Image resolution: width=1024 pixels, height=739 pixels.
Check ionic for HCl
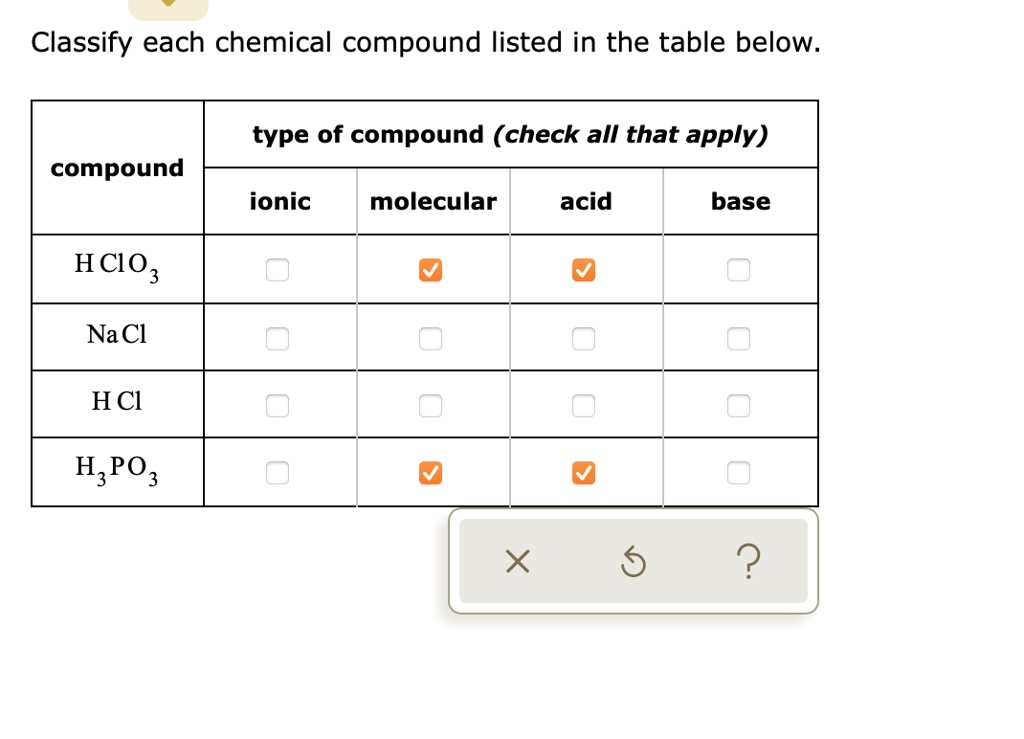[277, 406]
